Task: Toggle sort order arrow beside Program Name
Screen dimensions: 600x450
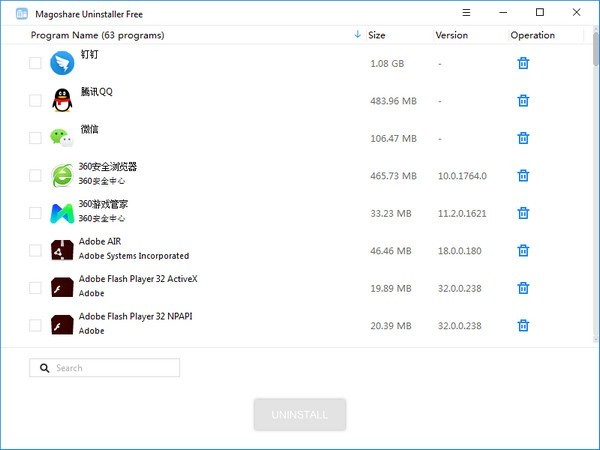Action: coord(357,34)
